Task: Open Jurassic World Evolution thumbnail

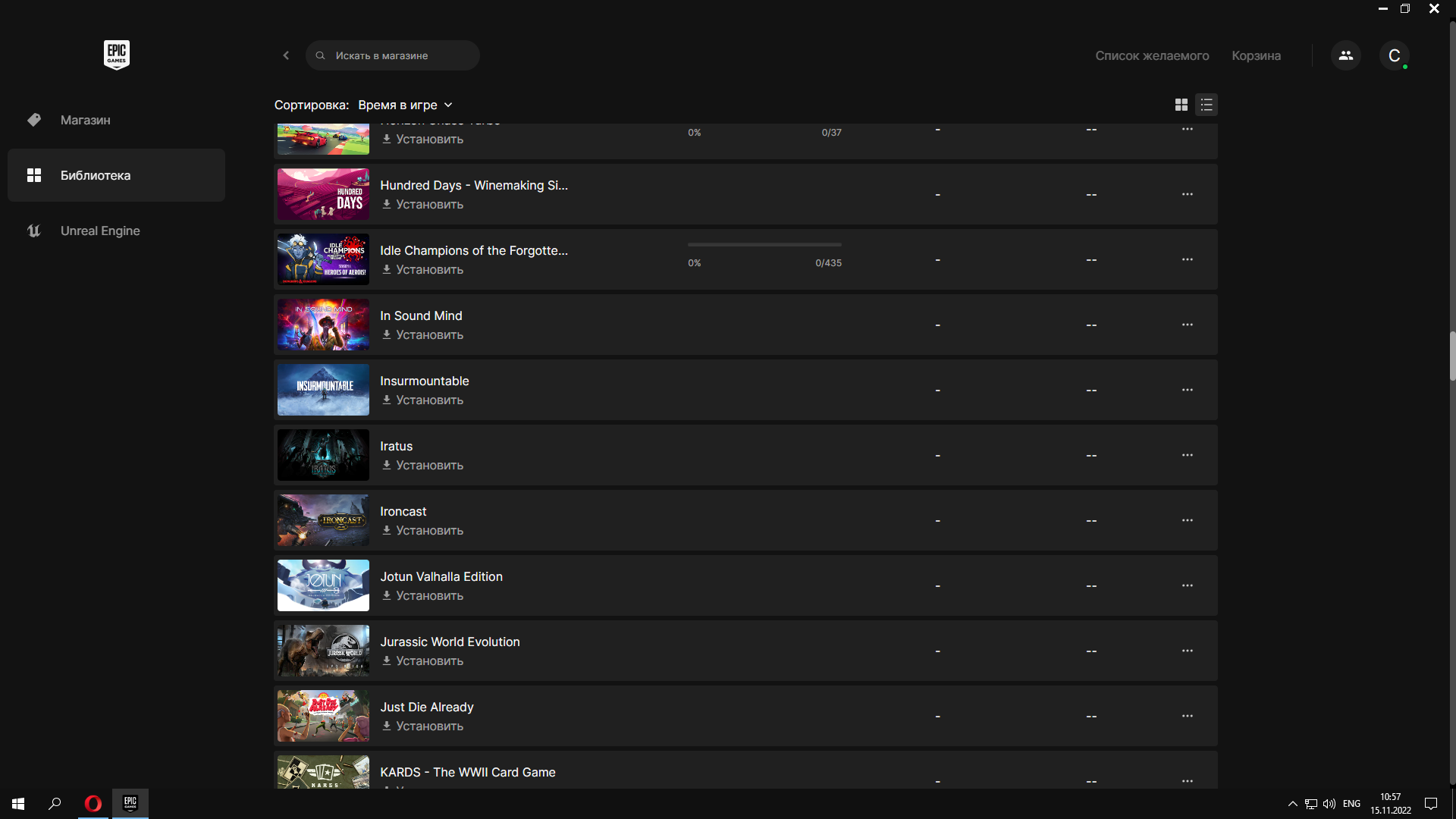Action: pyautogui.click(x=323, y=651)
